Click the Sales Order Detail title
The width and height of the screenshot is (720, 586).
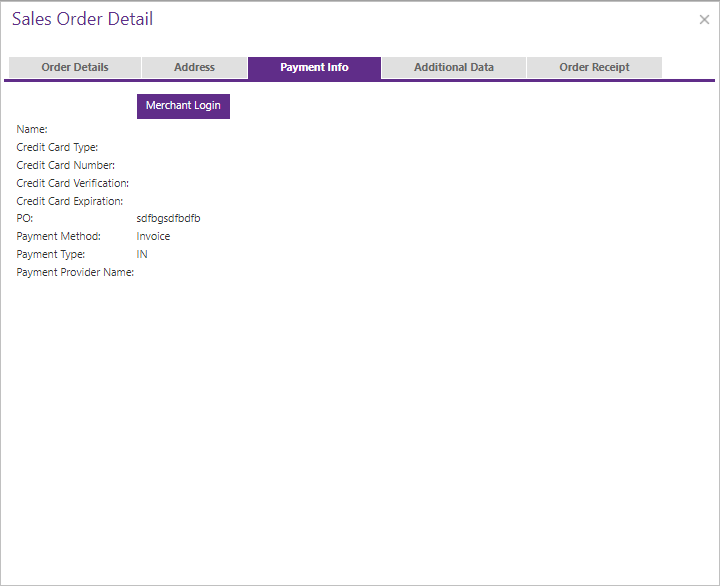82,19
